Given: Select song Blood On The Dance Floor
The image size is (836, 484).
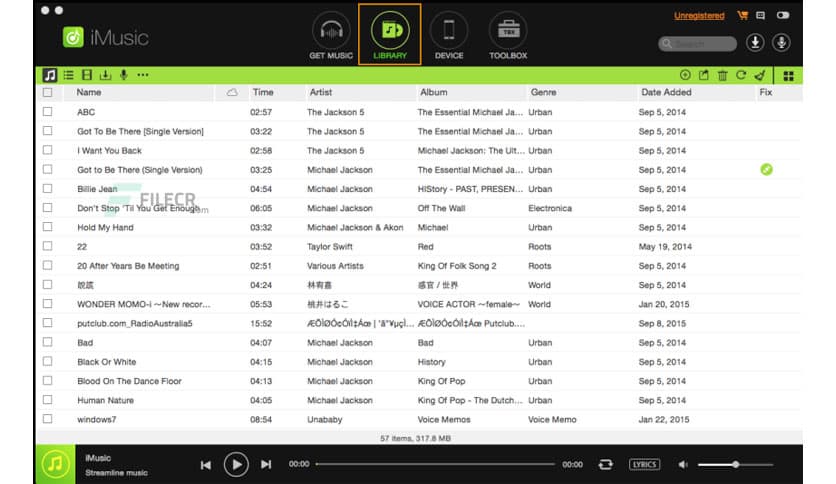Looking at the screenshot, I should [x=130, y=381].
